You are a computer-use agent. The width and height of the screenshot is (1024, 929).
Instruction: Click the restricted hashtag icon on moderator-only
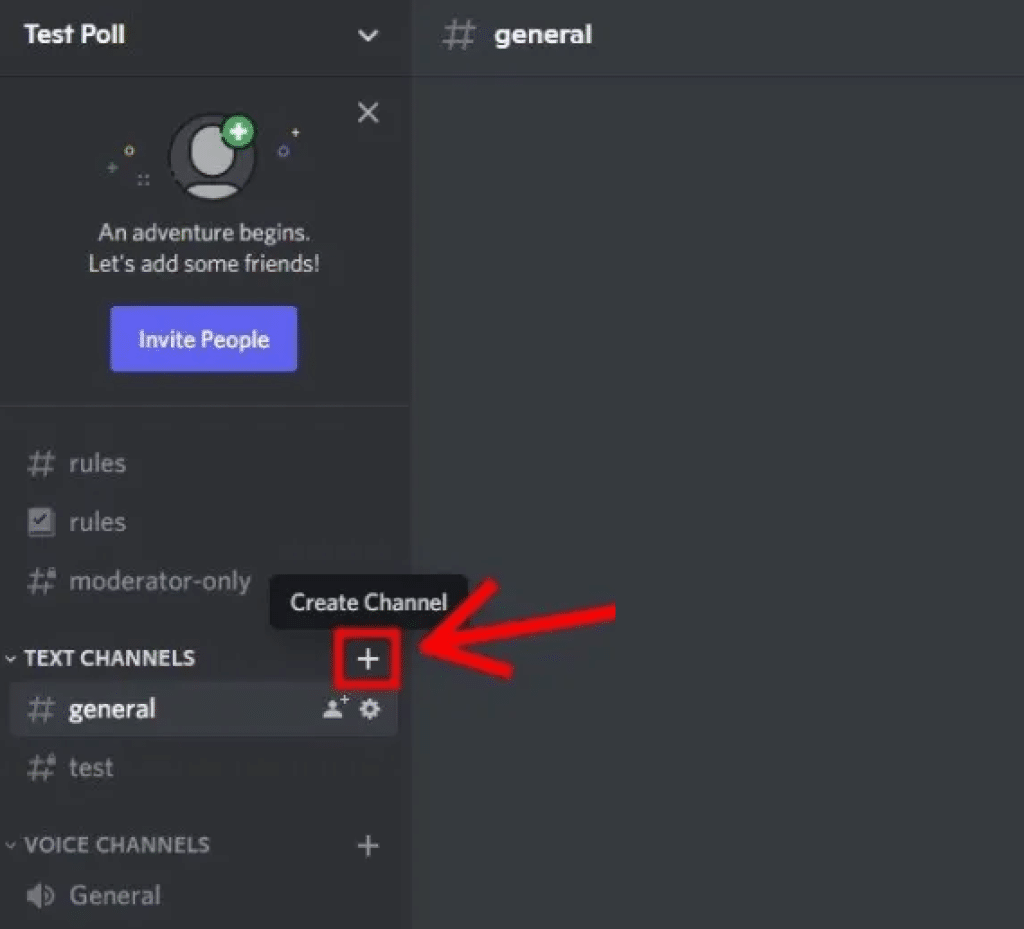pos(40,581)
